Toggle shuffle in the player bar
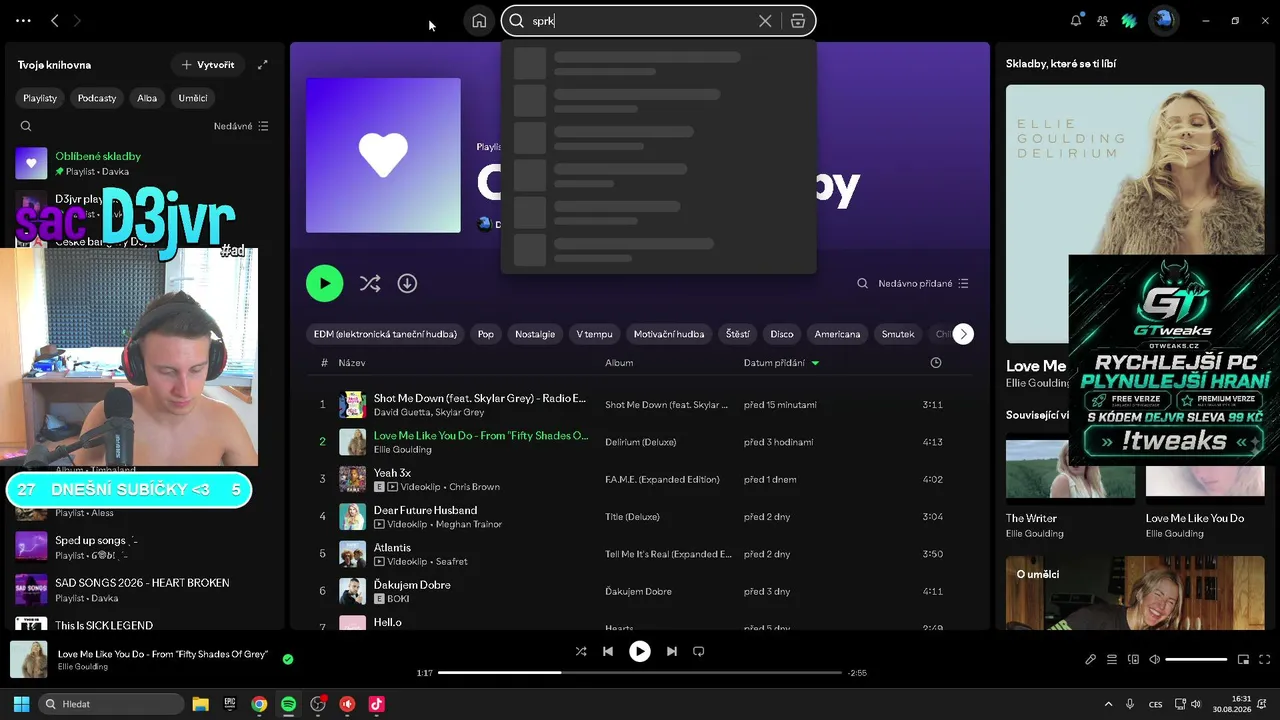 coord(581,651)
